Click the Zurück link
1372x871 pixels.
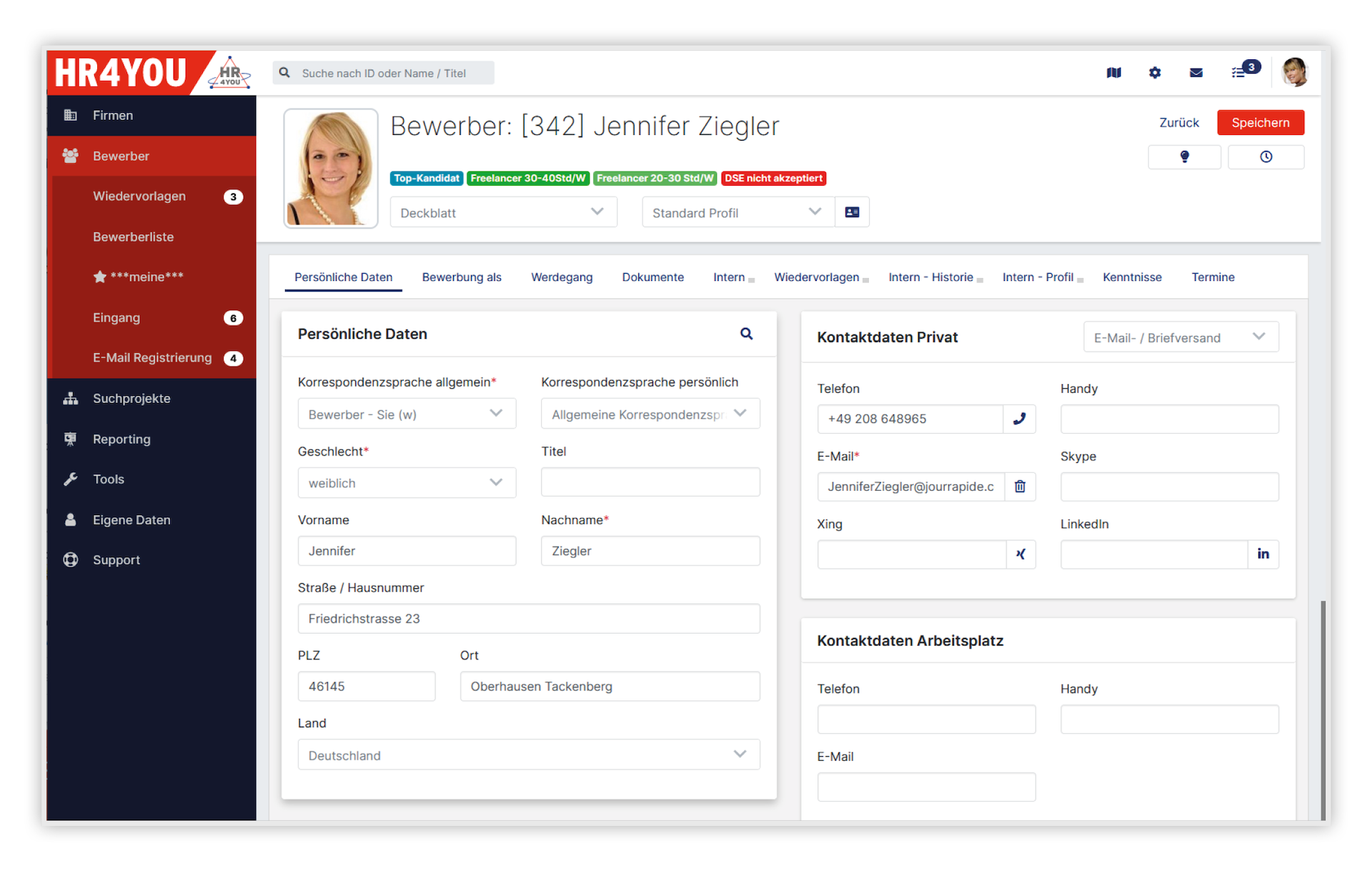click(1178, 122)
